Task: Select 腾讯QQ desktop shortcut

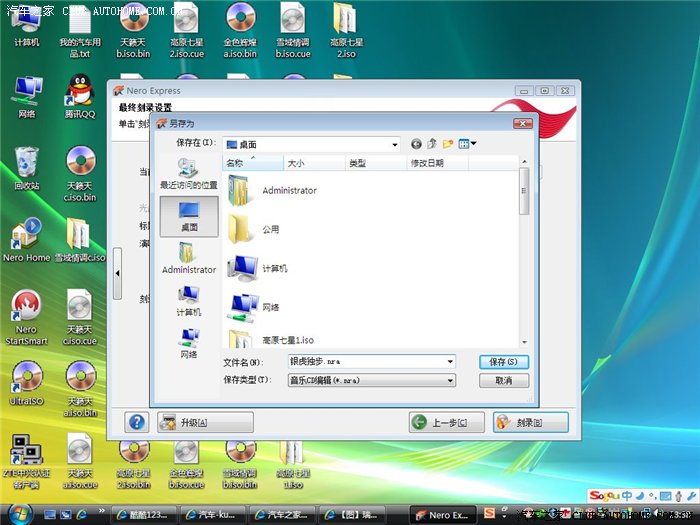Action: coord(80,97)
